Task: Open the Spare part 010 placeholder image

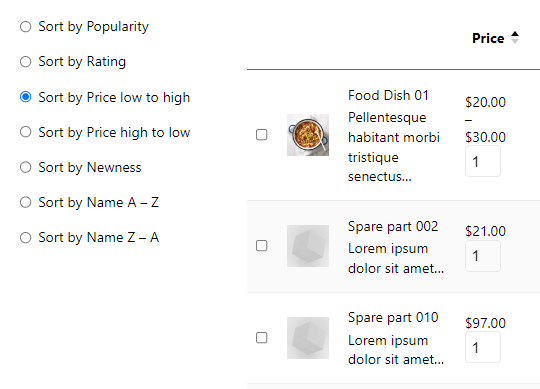Action: [308, 338]
